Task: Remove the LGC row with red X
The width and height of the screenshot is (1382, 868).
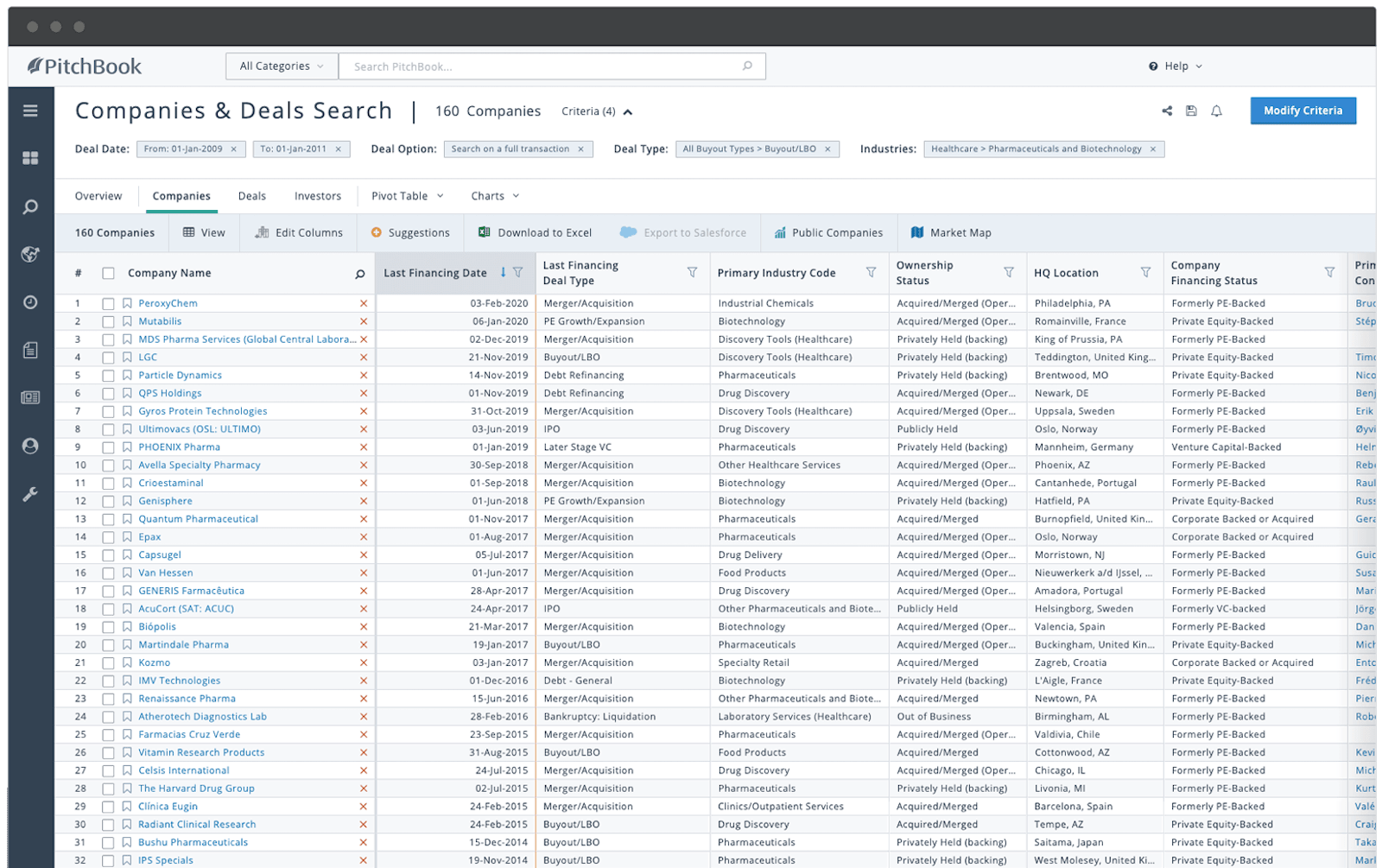Action: [x=364, y=358]
